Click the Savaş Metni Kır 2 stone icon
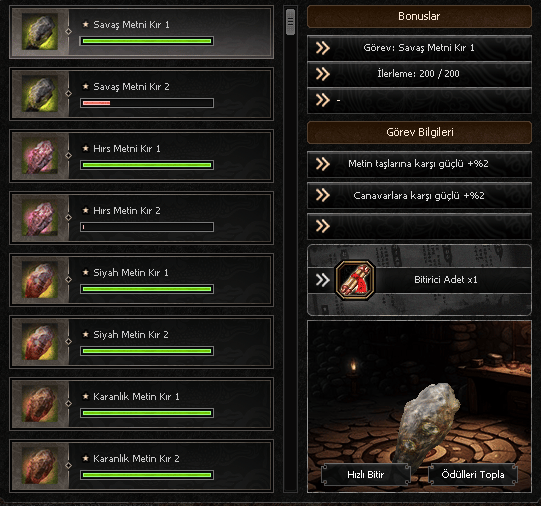 pyautogui.click(x=40, y=94)
